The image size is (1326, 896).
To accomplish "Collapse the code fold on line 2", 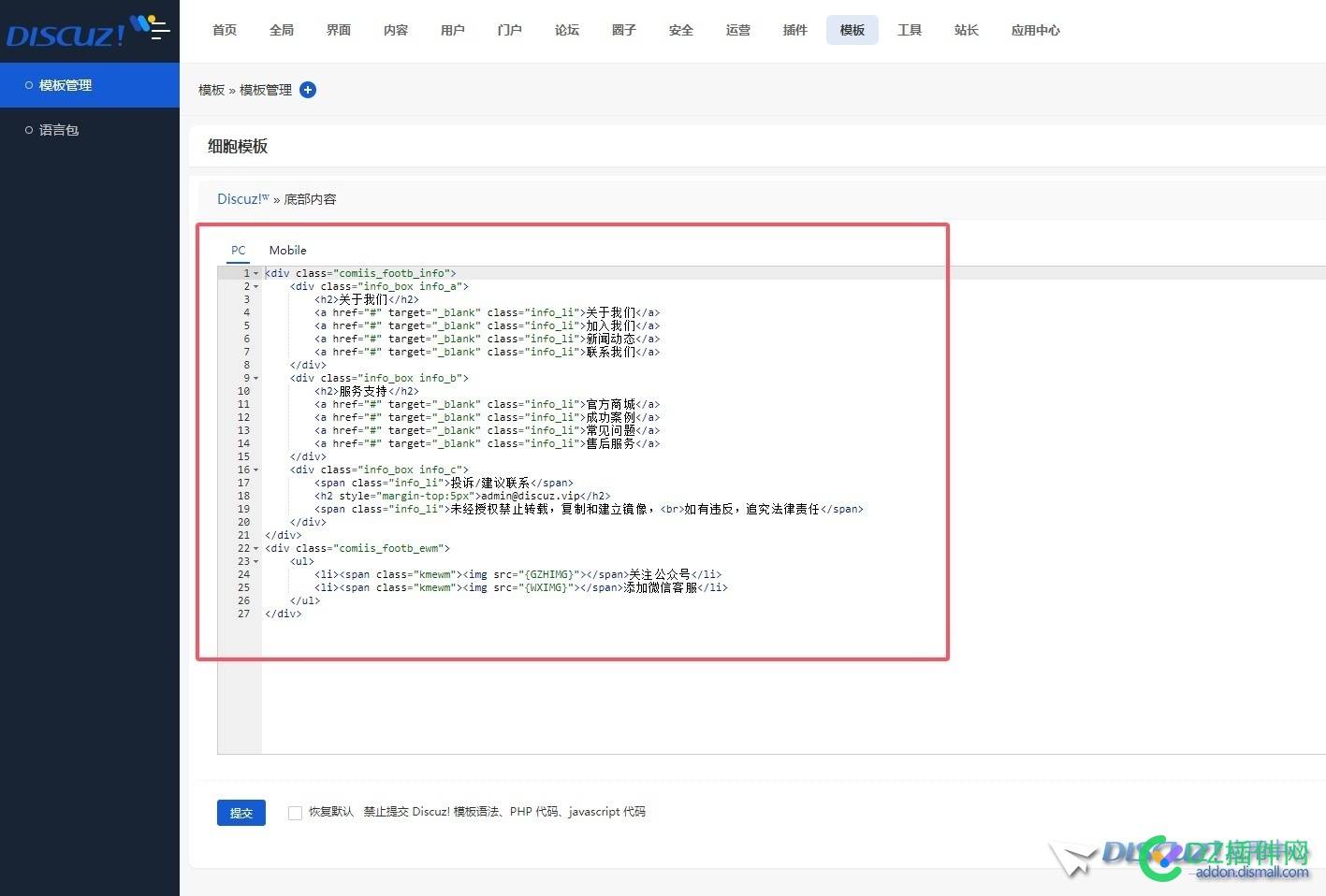I will [x=255, y=287].
